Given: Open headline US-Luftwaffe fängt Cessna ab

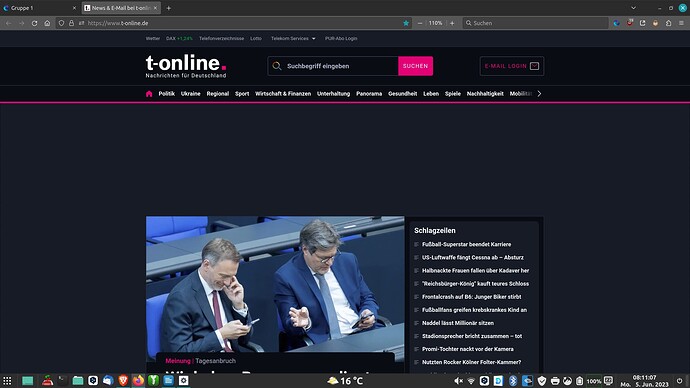Looking at the screenshot, I should [473, 258].
